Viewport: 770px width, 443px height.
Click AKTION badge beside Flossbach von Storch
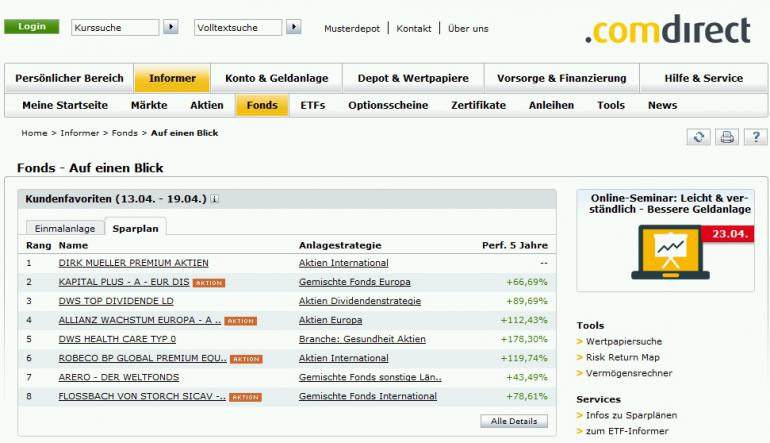click(x=245, y=397)
